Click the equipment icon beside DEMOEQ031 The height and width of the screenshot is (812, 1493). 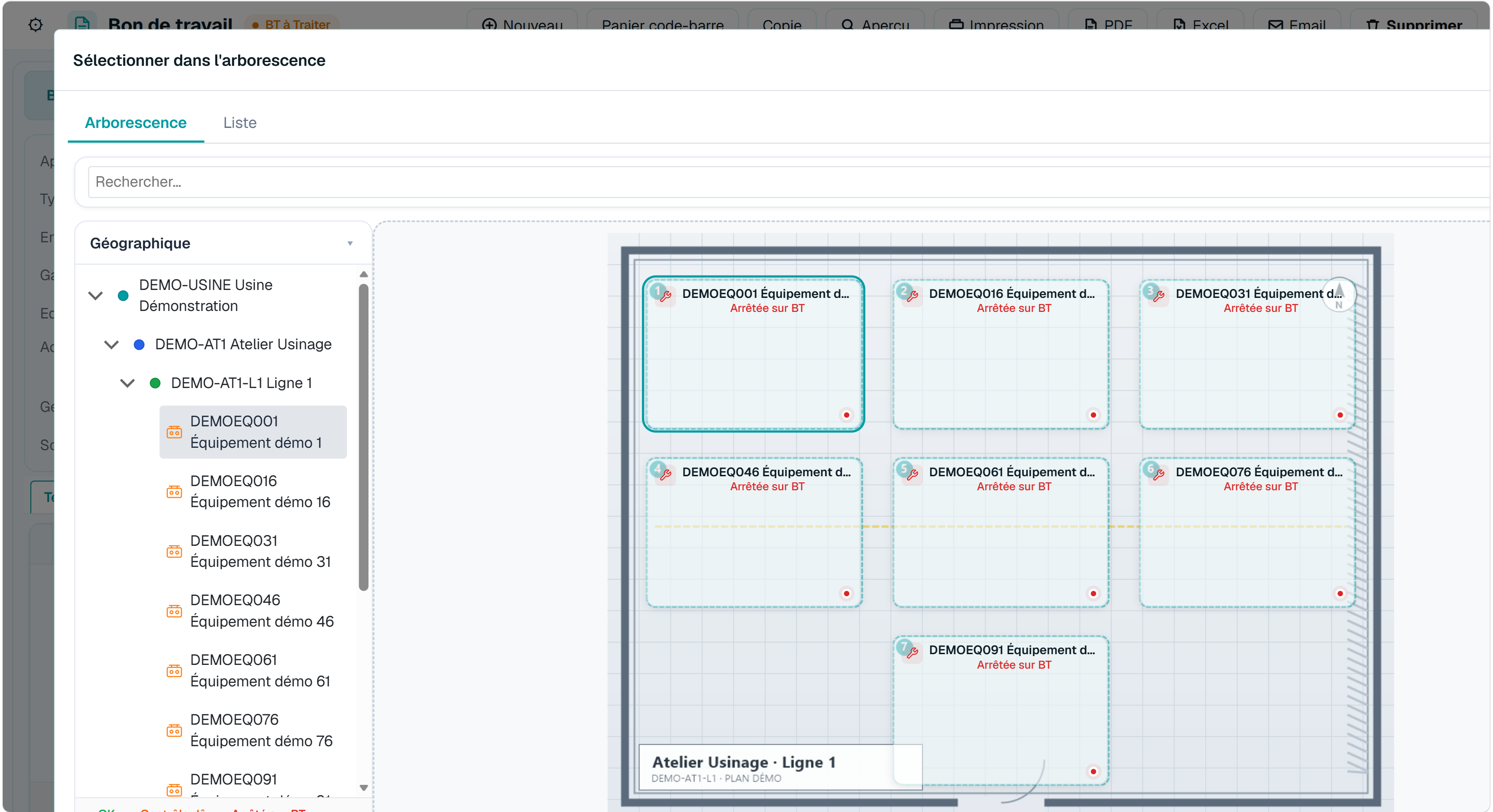pyautogui.click(x=174, y=551)
